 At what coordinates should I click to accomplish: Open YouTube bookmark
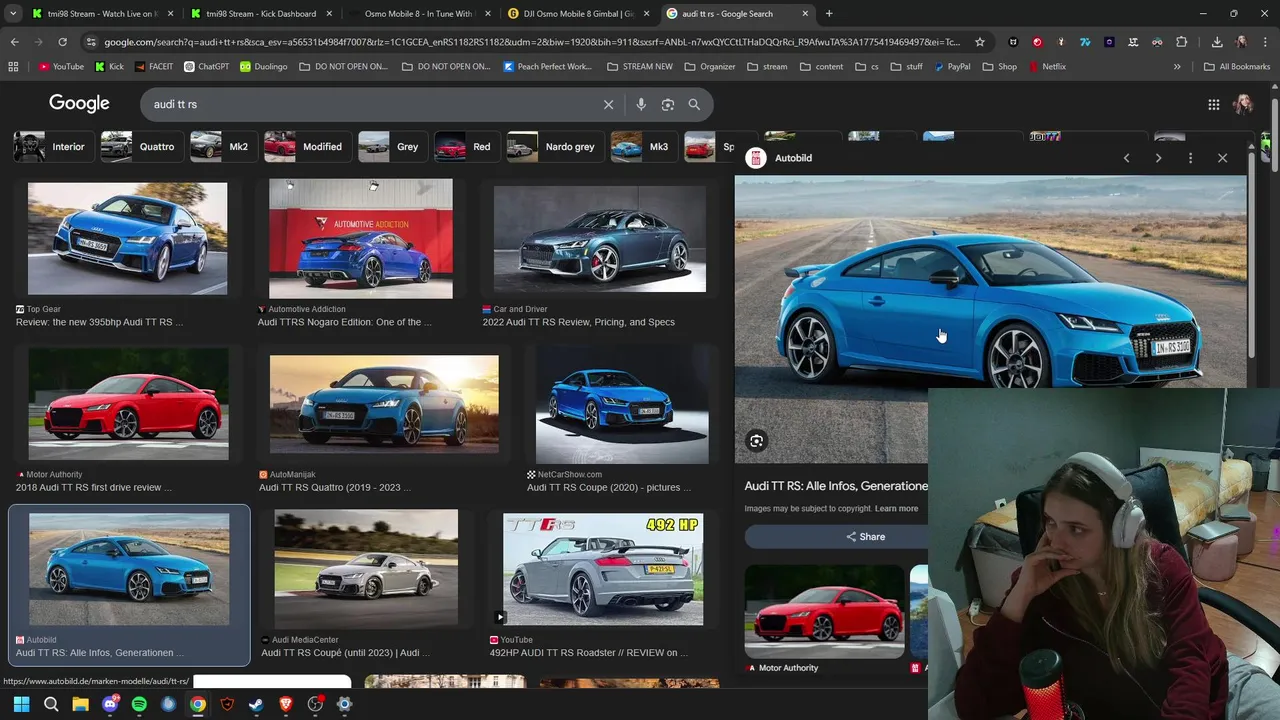pyautogui.click(x=61, y=66)
